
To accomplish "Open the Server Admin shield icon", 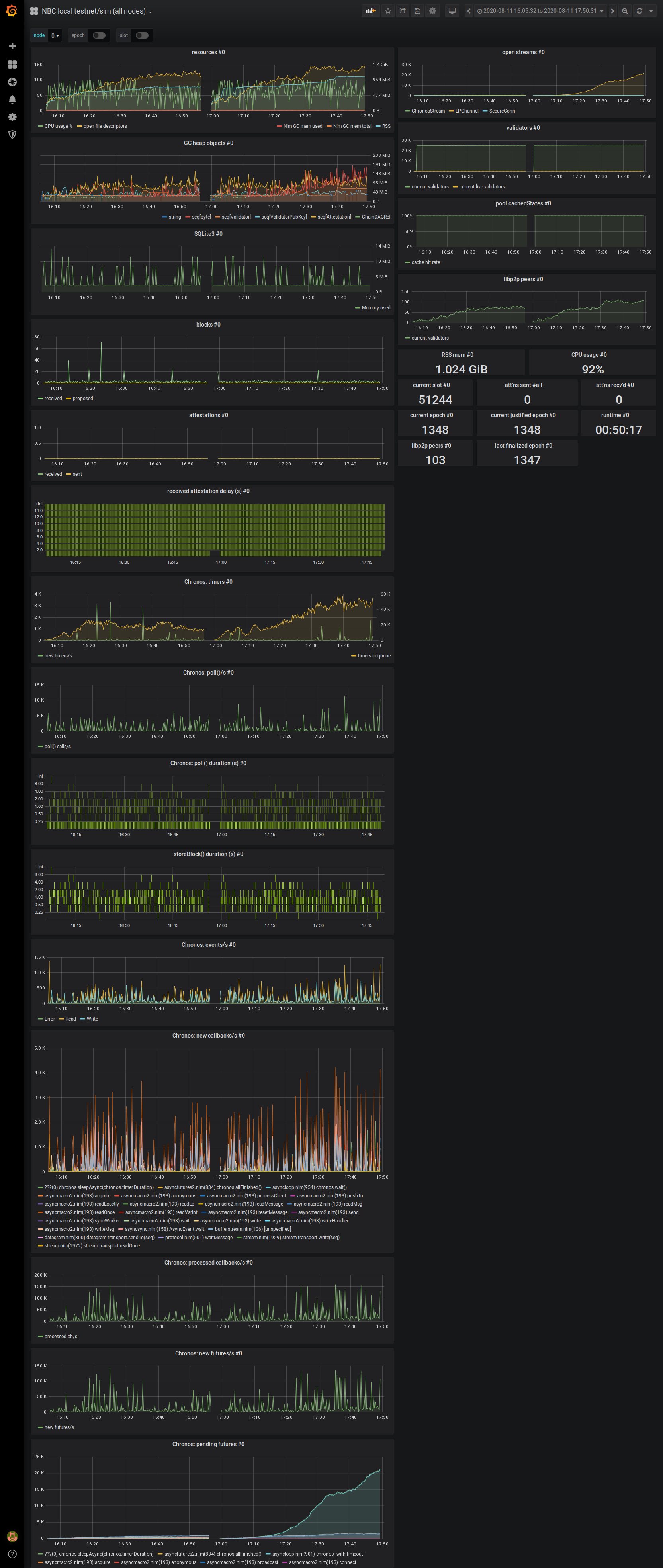I will (12, 135).
